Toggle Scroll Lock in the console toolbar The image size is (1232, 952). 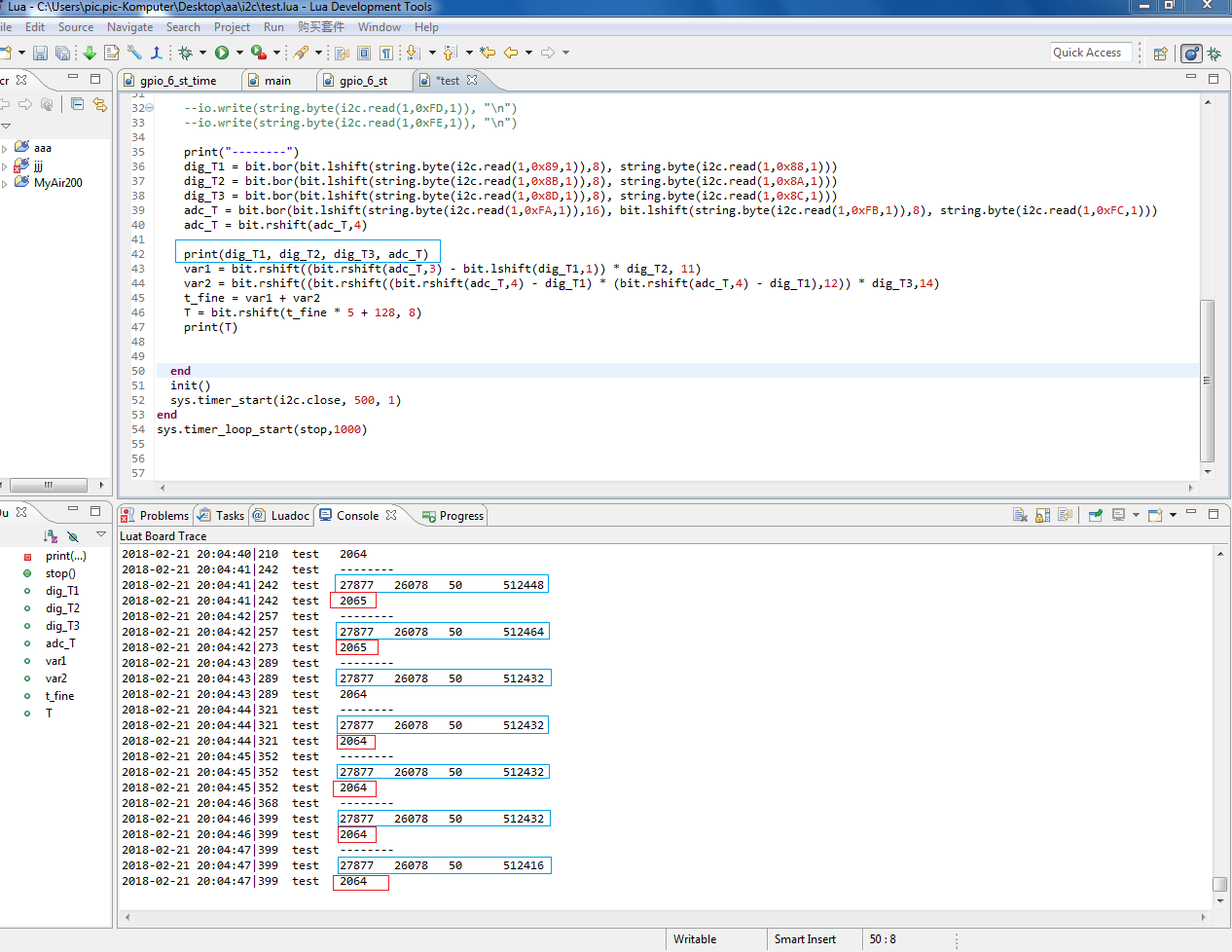(x=1042, y=515)
